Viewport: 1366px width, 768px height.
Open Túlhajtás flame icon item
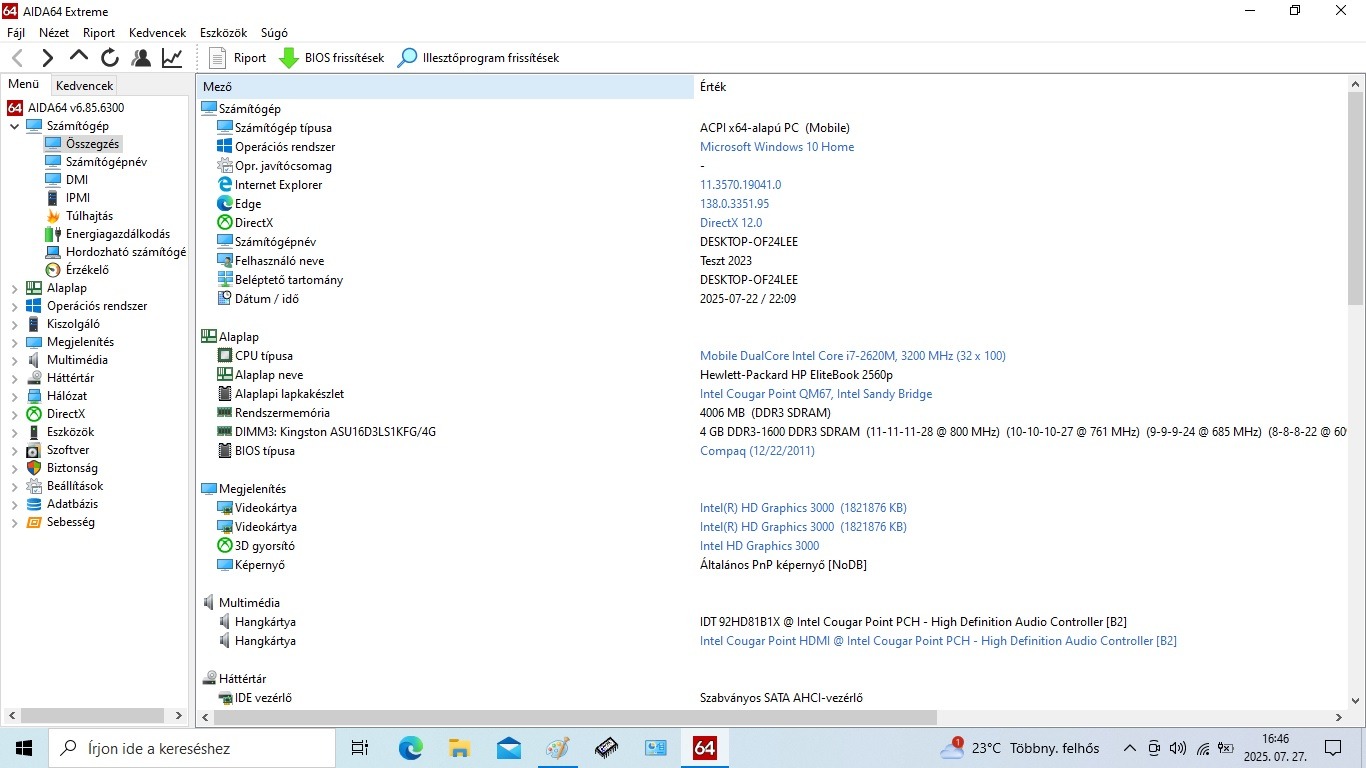pyautogui.click(x=53, y=216)
